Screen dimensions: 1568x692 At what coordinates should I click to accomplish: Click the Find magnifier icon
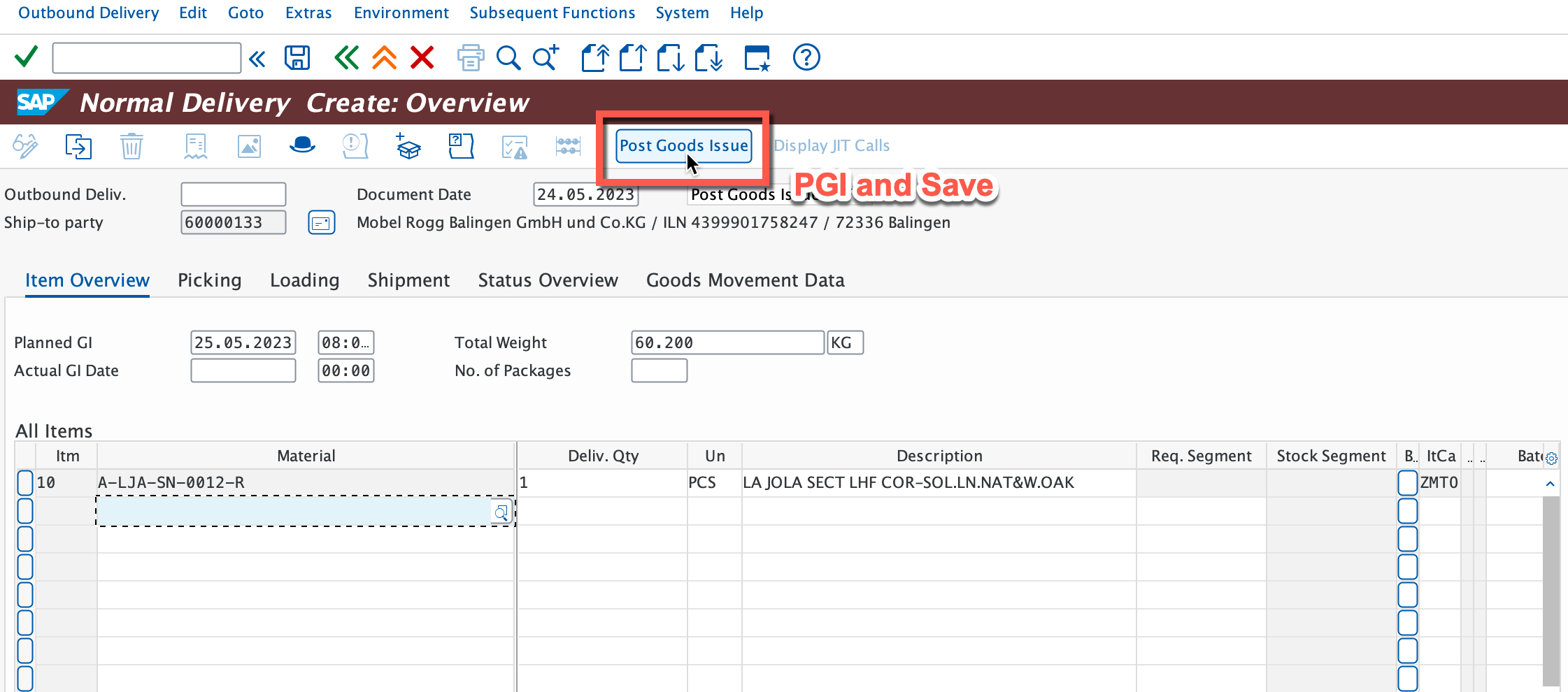pyautogui.click(x=508, y=57)
